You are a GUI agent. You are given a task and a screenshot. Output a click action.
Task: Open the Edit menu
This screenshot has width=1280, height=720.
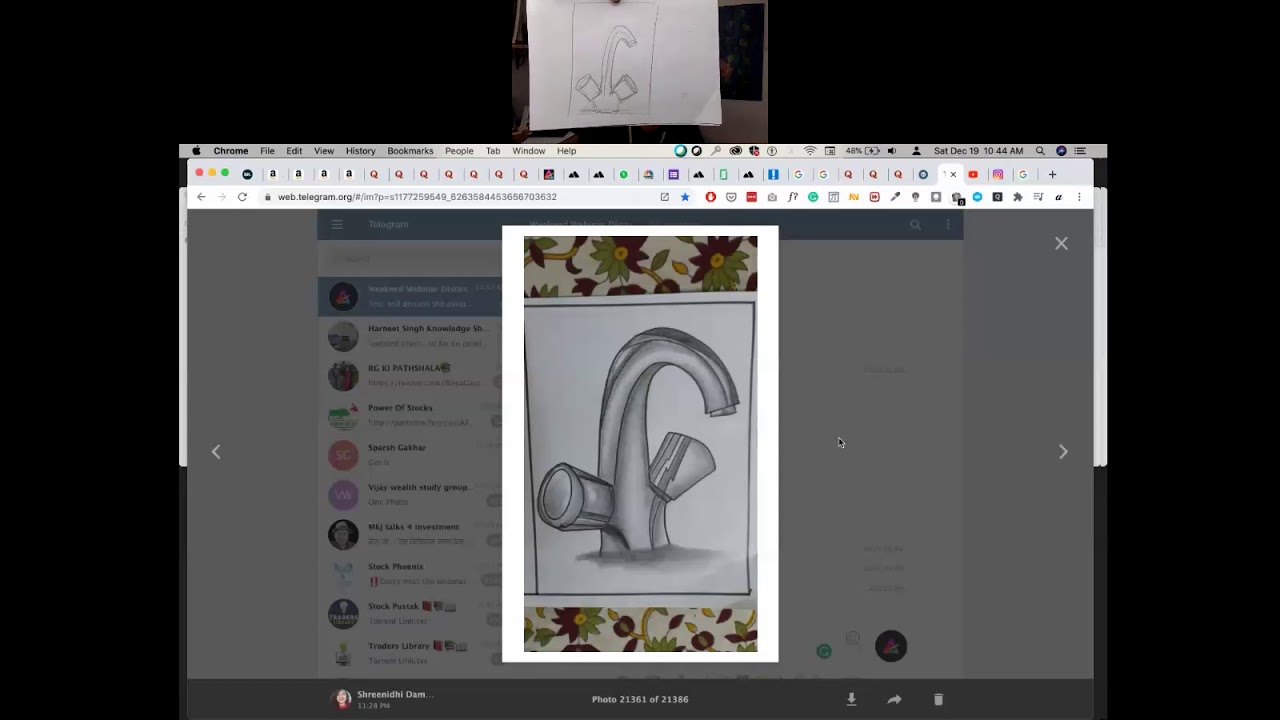[294, 151]
